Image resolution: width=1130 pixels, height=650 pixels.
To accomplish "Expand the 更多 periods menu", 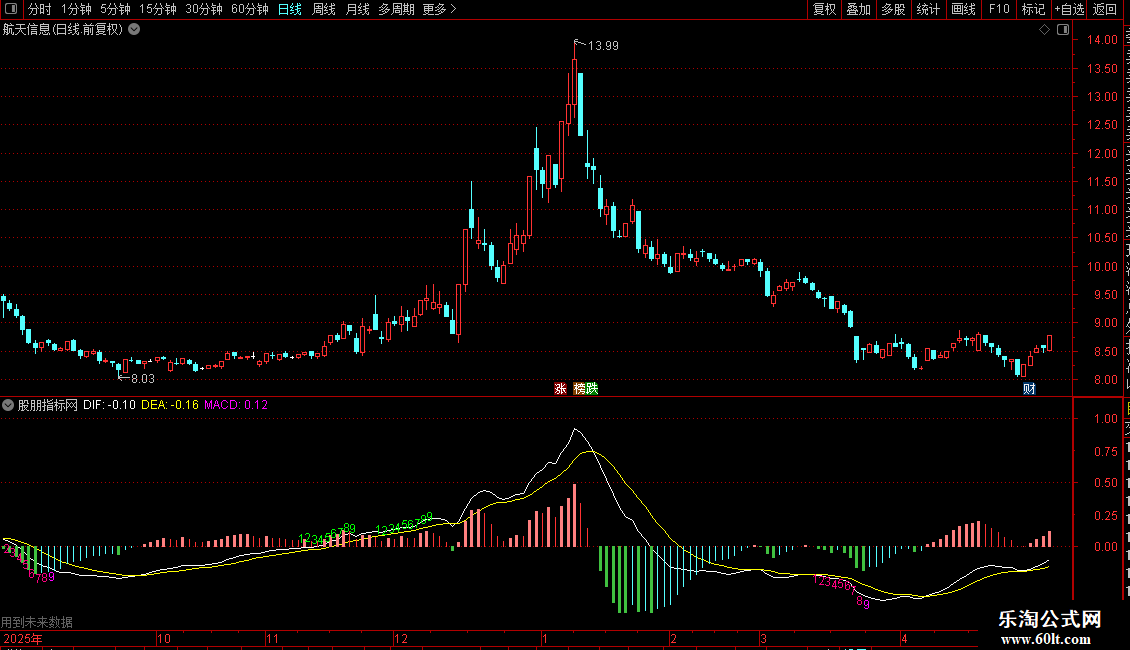I will pyautogui.click(x=439, y=9).
